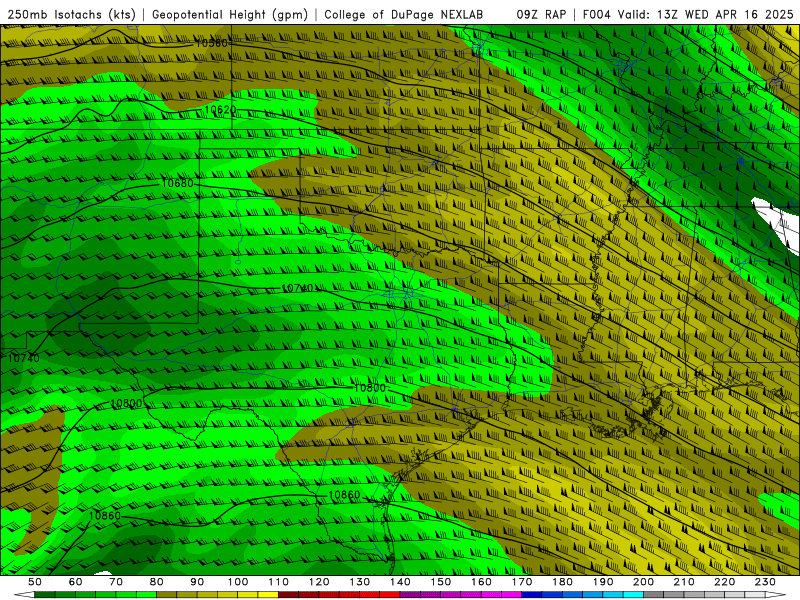Click the 130 tick label on the colorbar
Image resolution: width=800 pixels, height=600 pixels.
point(360,582)
